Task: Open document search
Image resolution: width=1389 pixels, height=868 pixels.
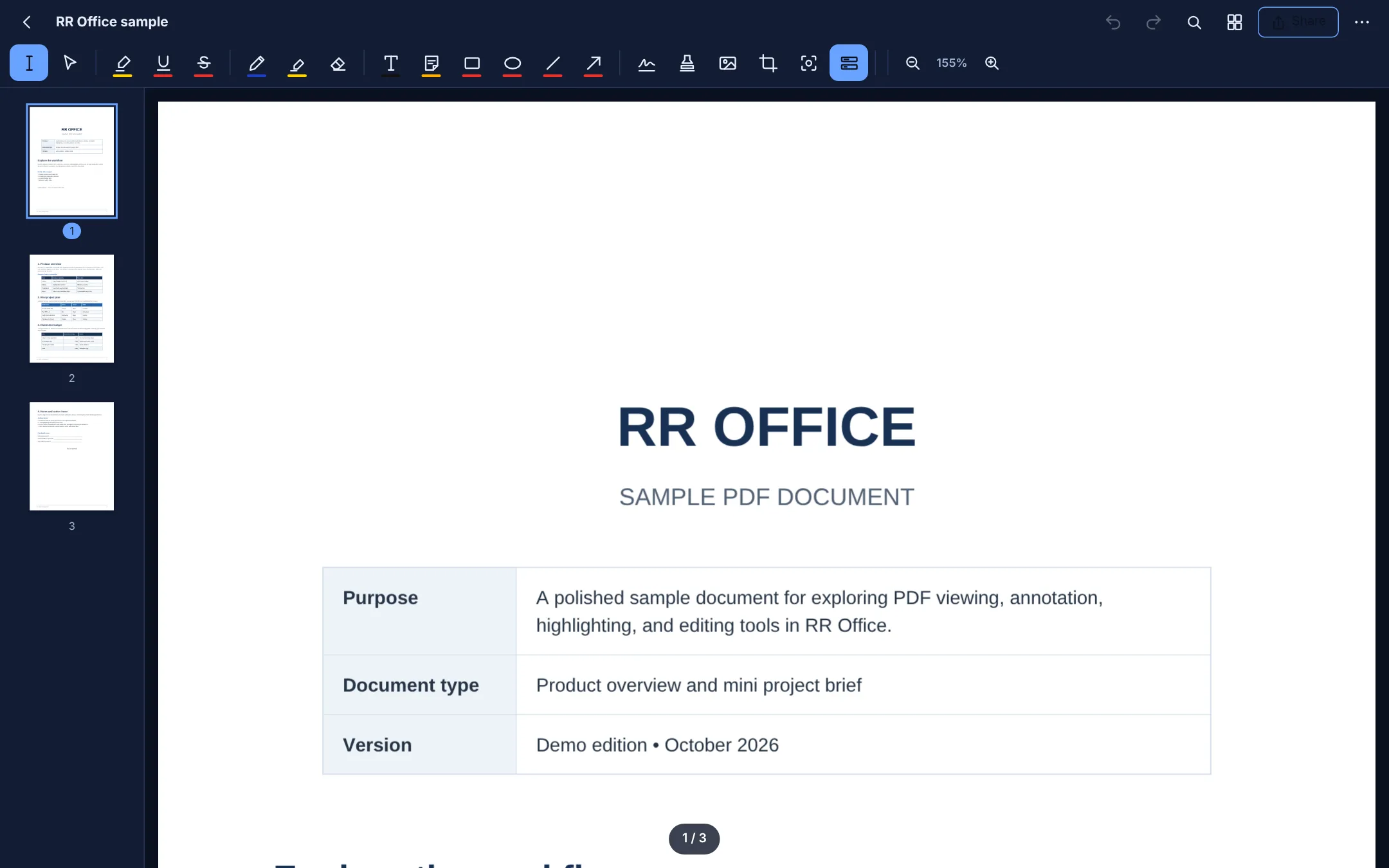Action: tap(1194, 23)
